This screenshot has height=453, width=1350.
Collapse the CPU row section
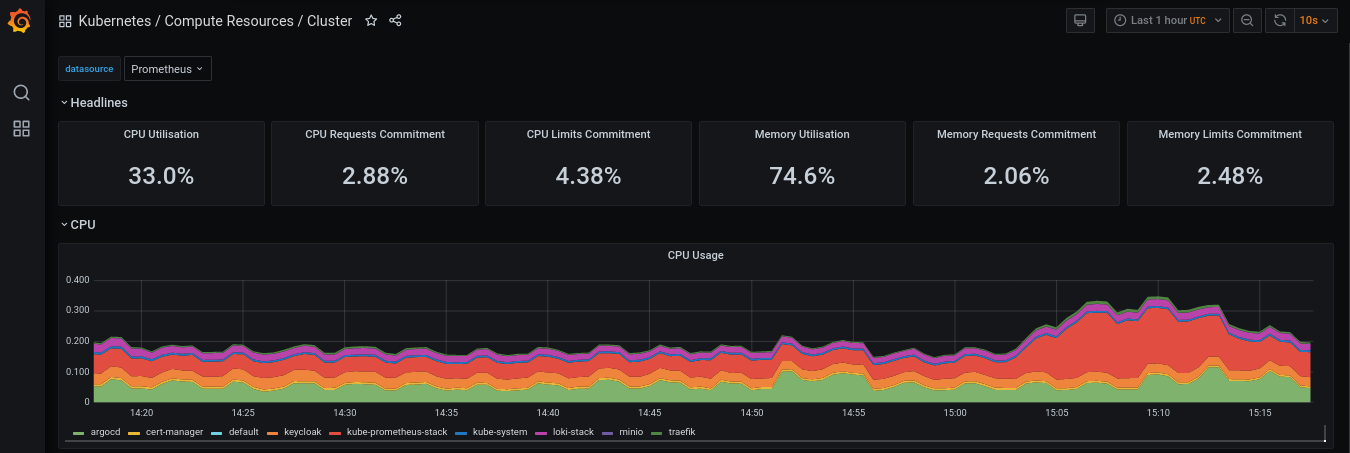click(82, 225)
